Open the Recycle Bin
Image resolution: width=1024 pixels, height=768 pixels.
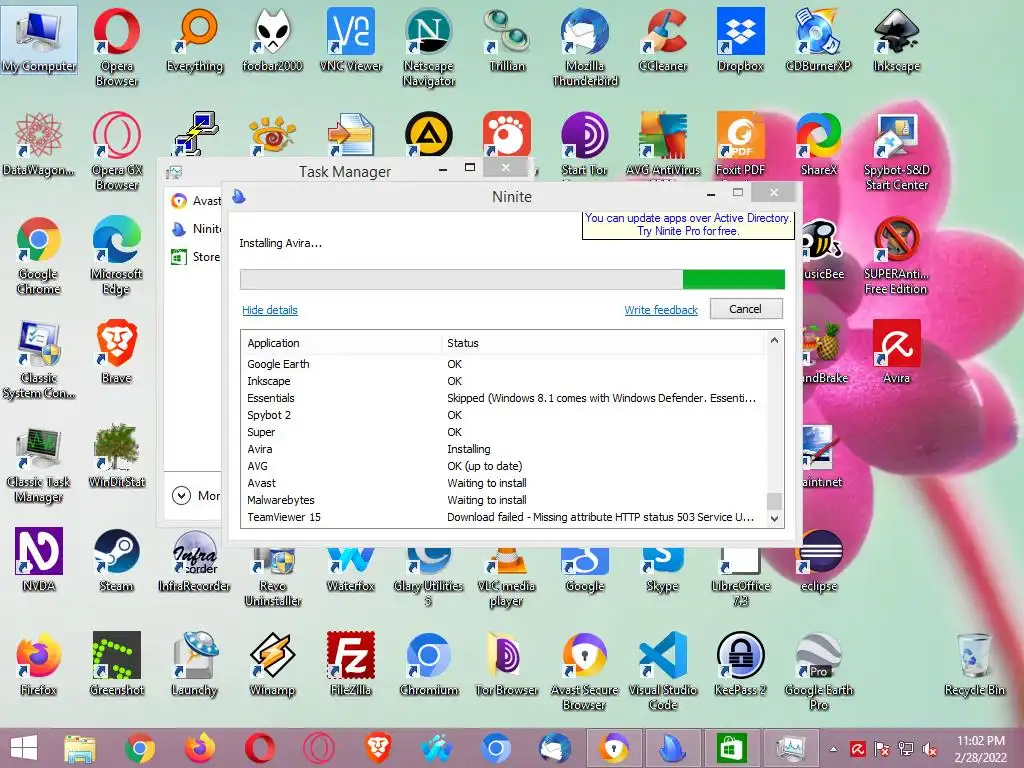point(974,664)
